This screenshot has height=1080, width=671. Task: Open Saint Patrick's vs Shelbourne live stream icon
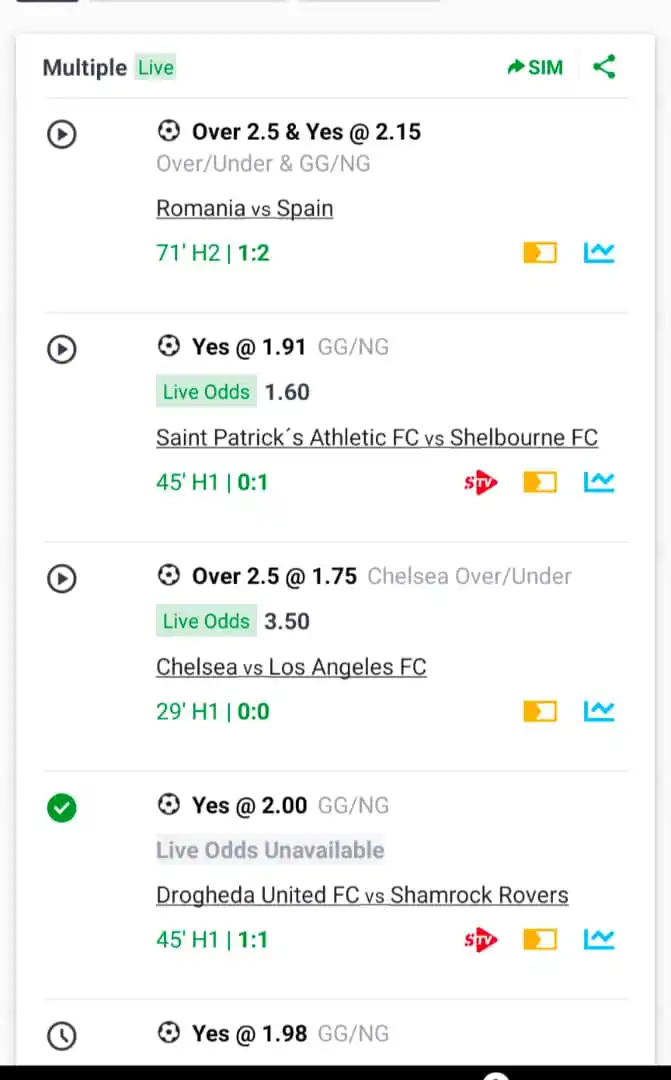pos(480,483)
